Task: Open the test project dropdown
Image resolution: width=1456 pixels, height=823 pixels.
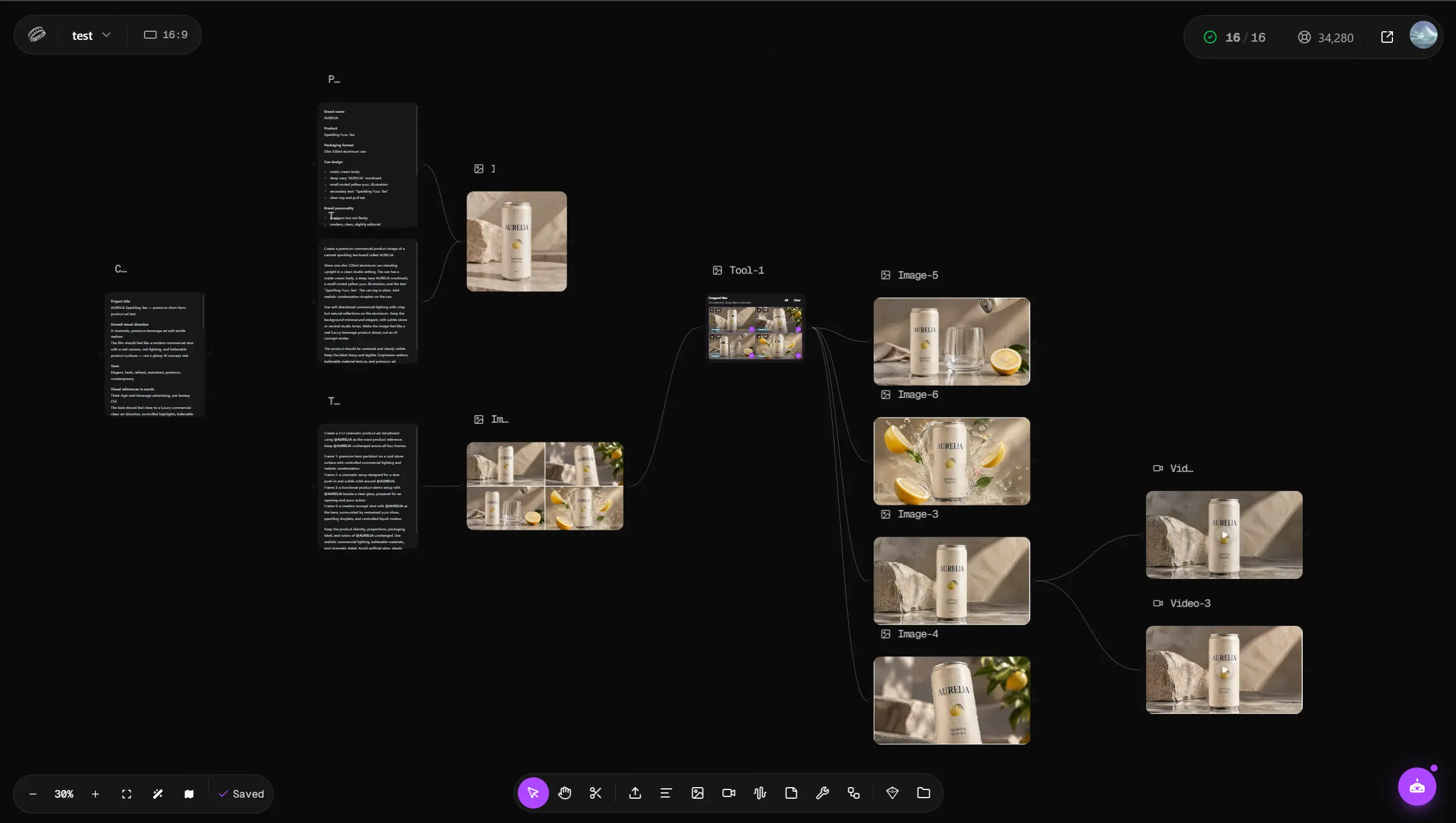Action: pos(91,35)
